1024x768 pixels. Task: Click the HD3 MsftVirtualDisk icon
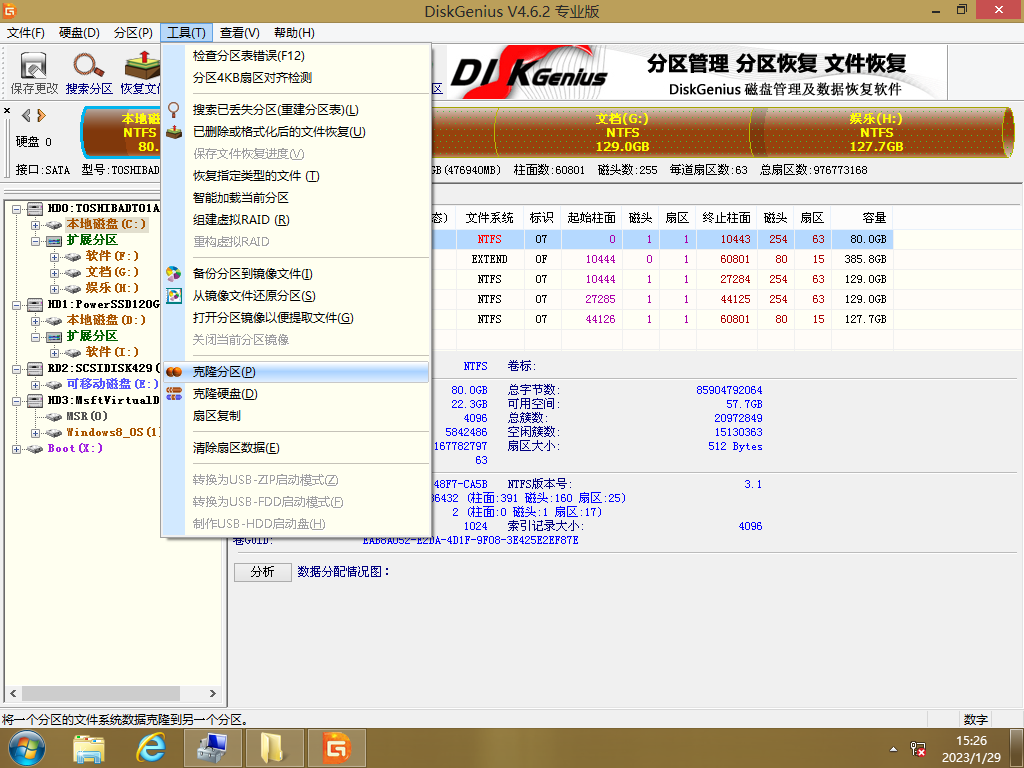point(35,400)
